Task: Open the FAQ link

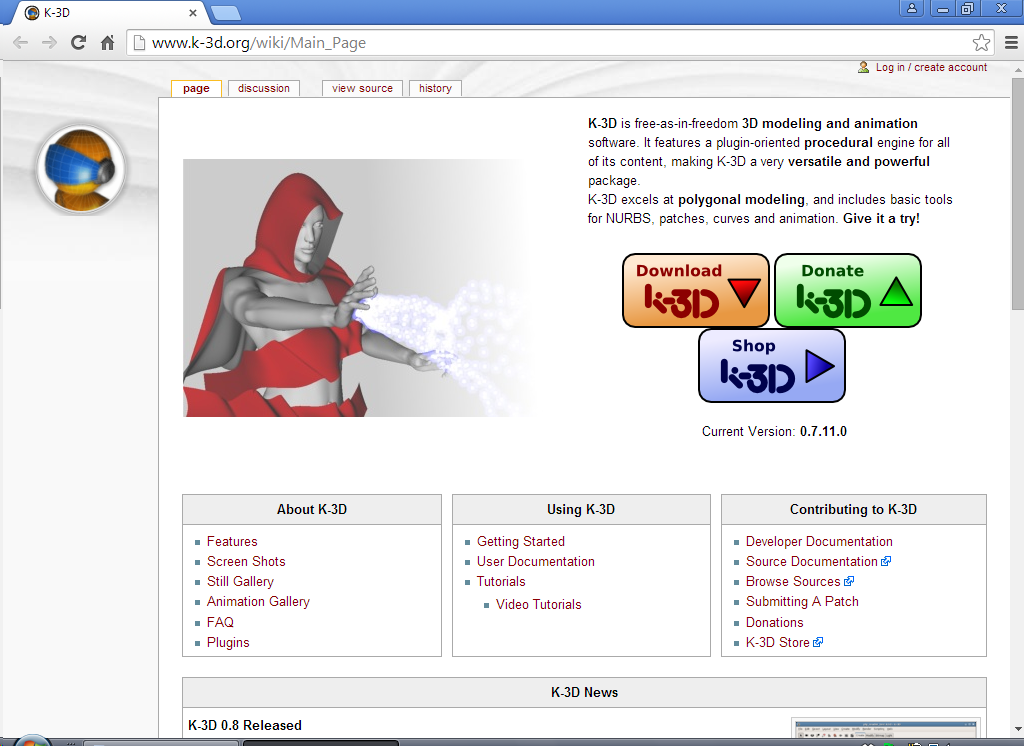Action: pos(220,623)
